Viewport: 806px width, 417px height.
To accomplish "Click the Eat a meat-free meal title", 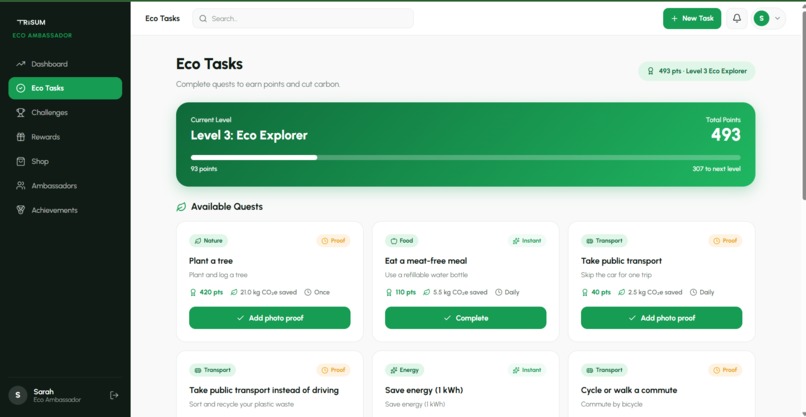I will click(x=426, y=261).
